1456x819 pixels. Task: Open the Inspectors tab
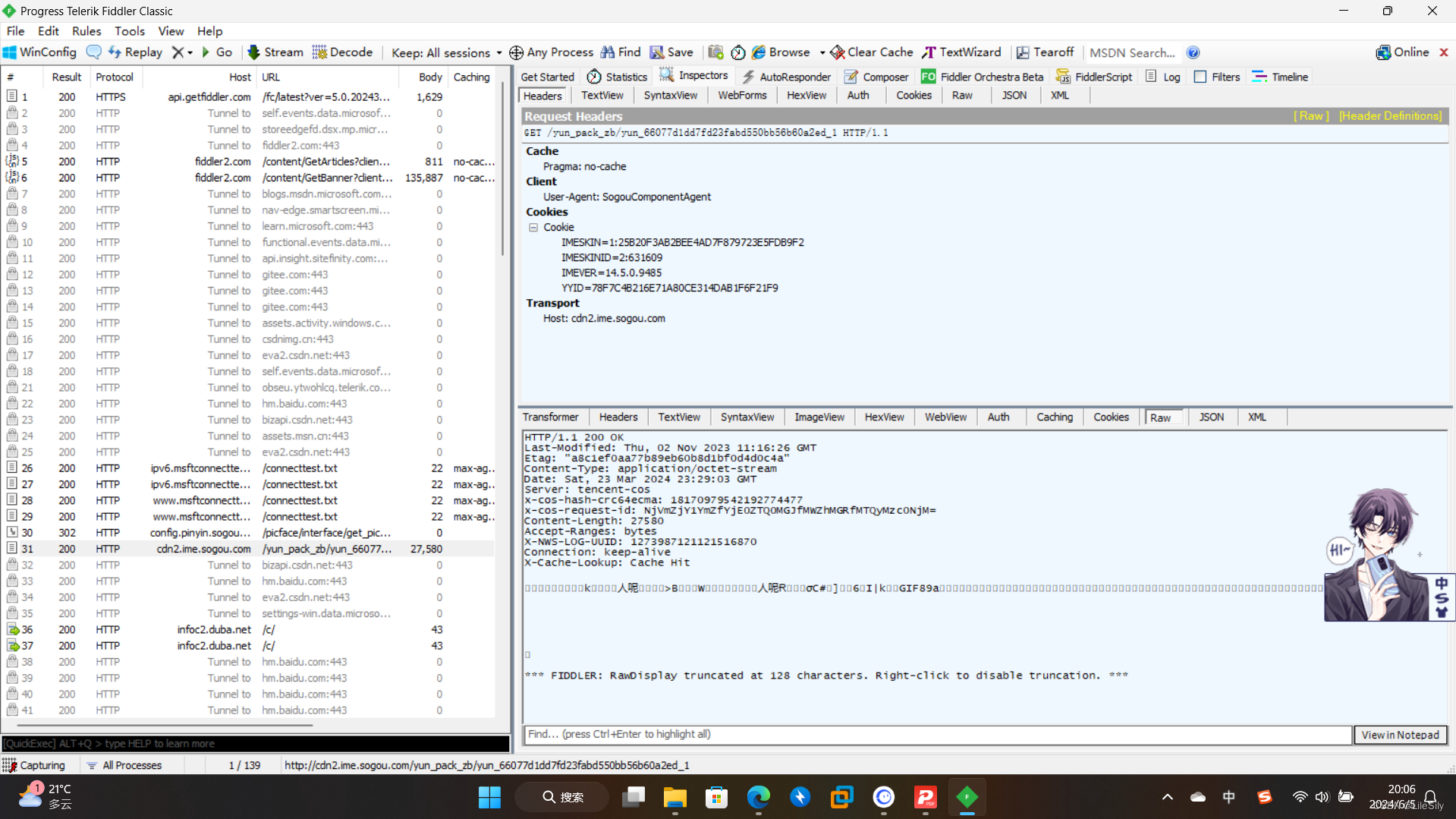693,75
